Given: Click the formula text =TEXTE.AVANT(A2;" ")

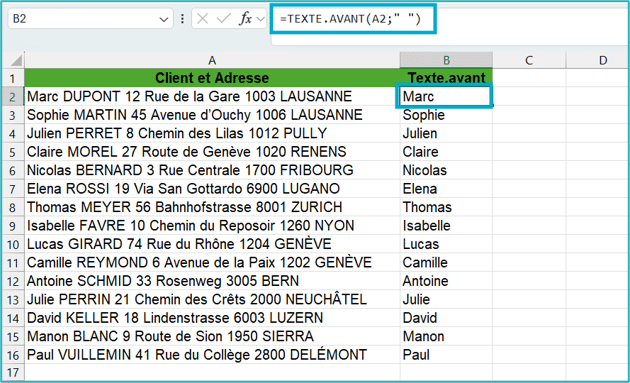Looking at the screenshot, I should [350, 19].
